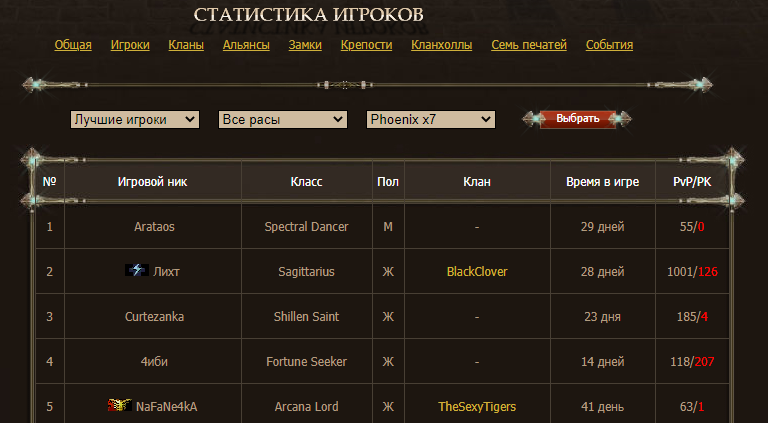Click the Игровой ник column header
This screenshot has height=423, width=768.
152,182
